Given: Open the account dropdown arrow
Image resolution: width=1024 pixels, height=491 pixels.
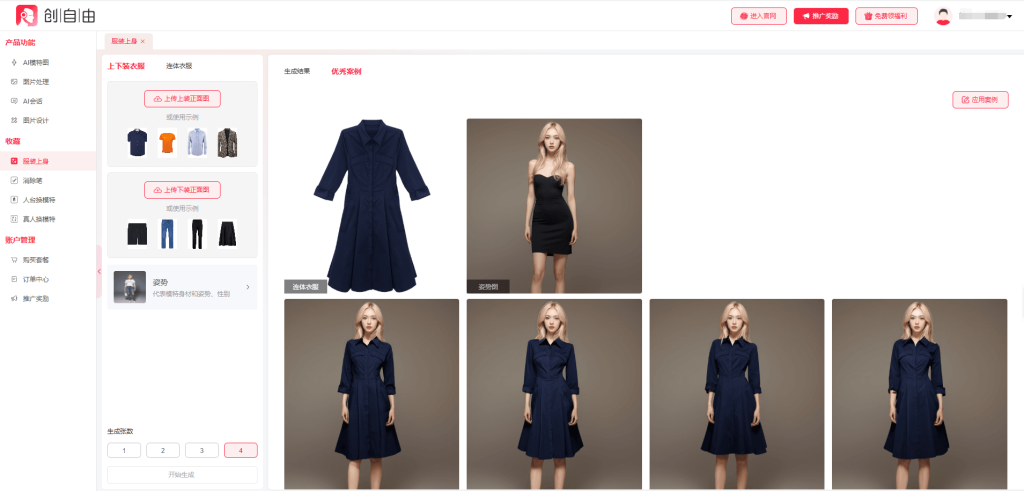Looking at the screenshot, I should [x=1009, y=17].
